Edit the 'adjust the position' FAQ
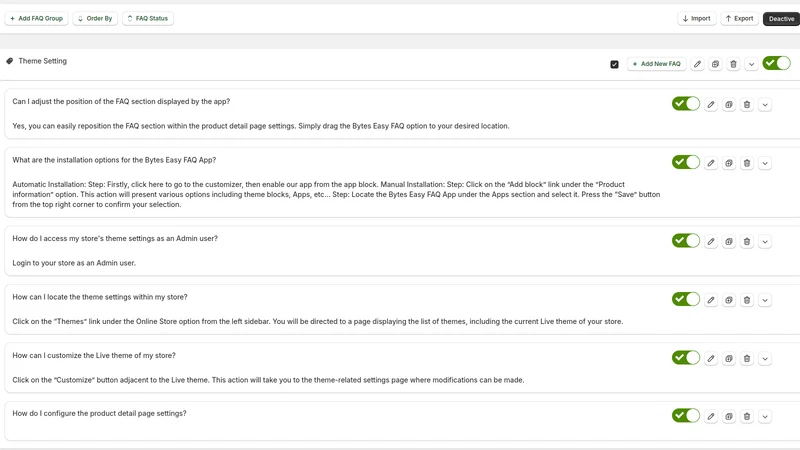 (x=711, y=105)
